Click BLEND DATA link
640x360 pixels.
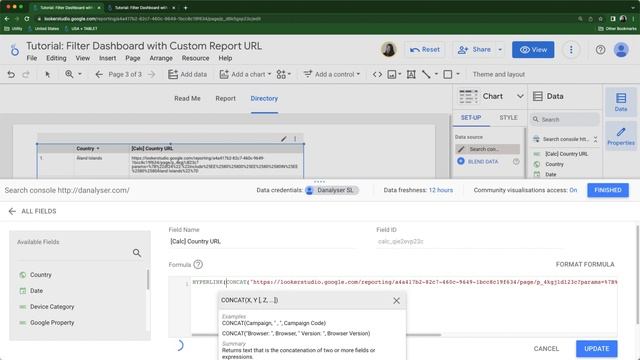(x=483, y=162)
